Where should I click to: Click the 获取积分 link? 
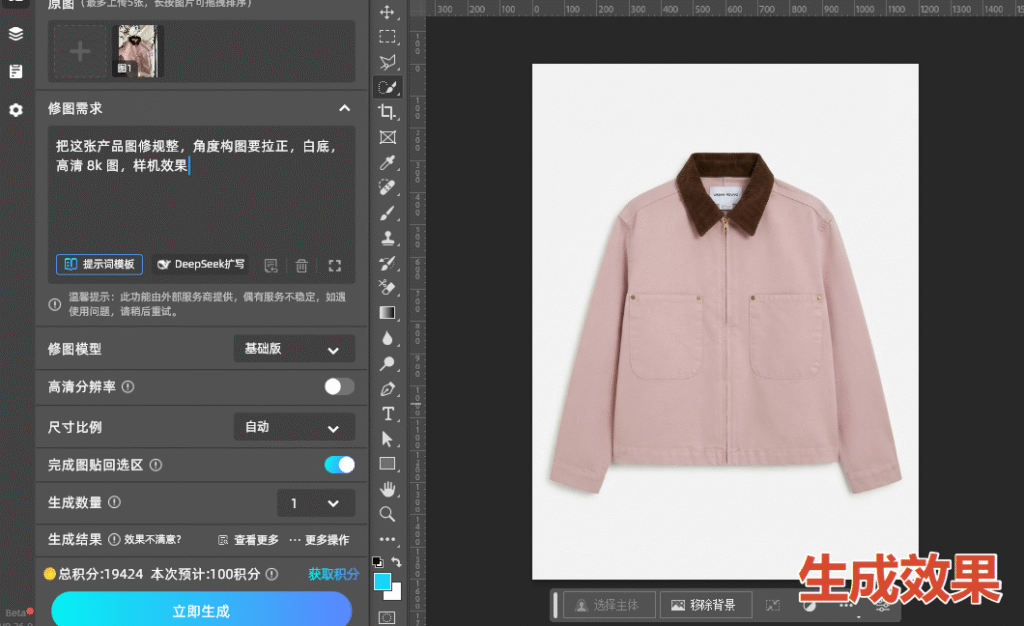tap(333, 574)
